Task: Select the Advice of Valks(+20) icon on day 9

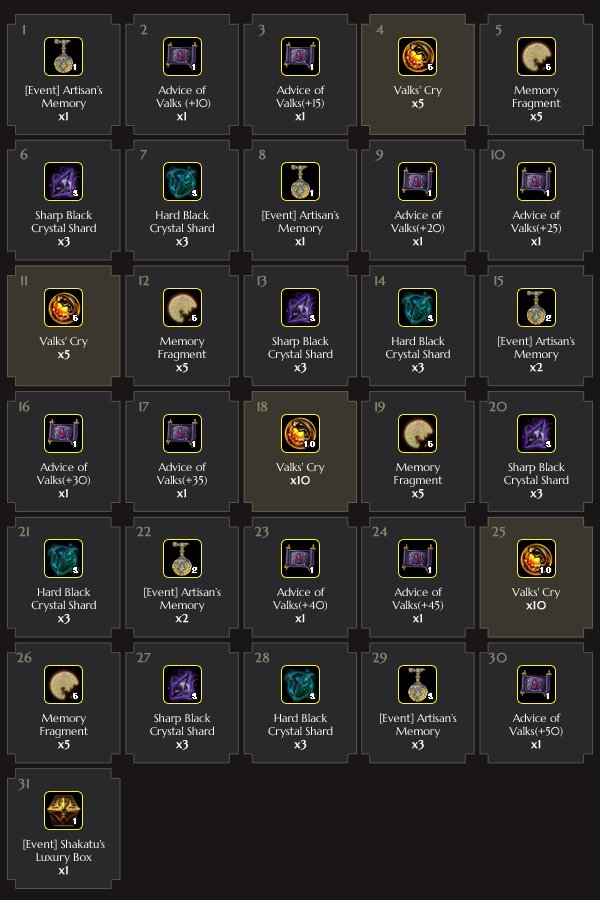Action: (x=417, y=181)
